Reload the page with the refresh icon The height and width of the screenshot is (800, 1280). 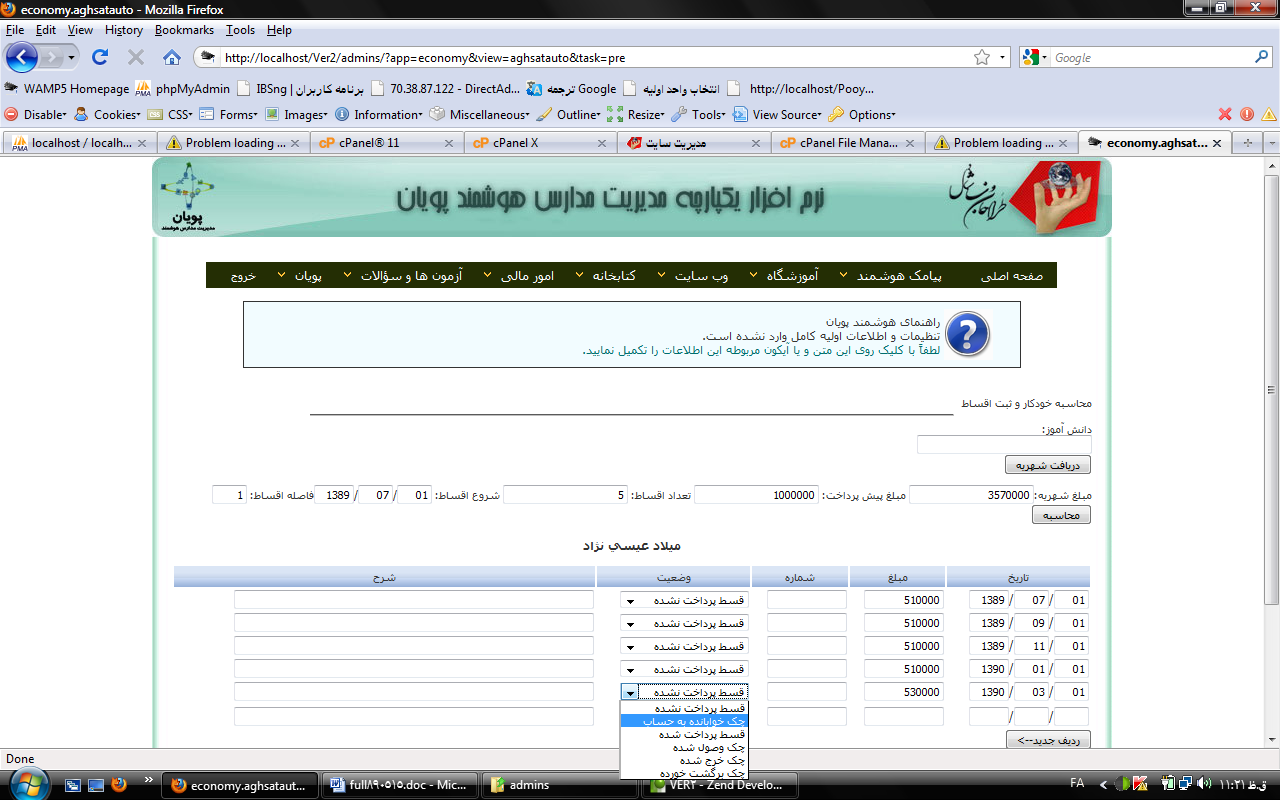coord(99,57)
